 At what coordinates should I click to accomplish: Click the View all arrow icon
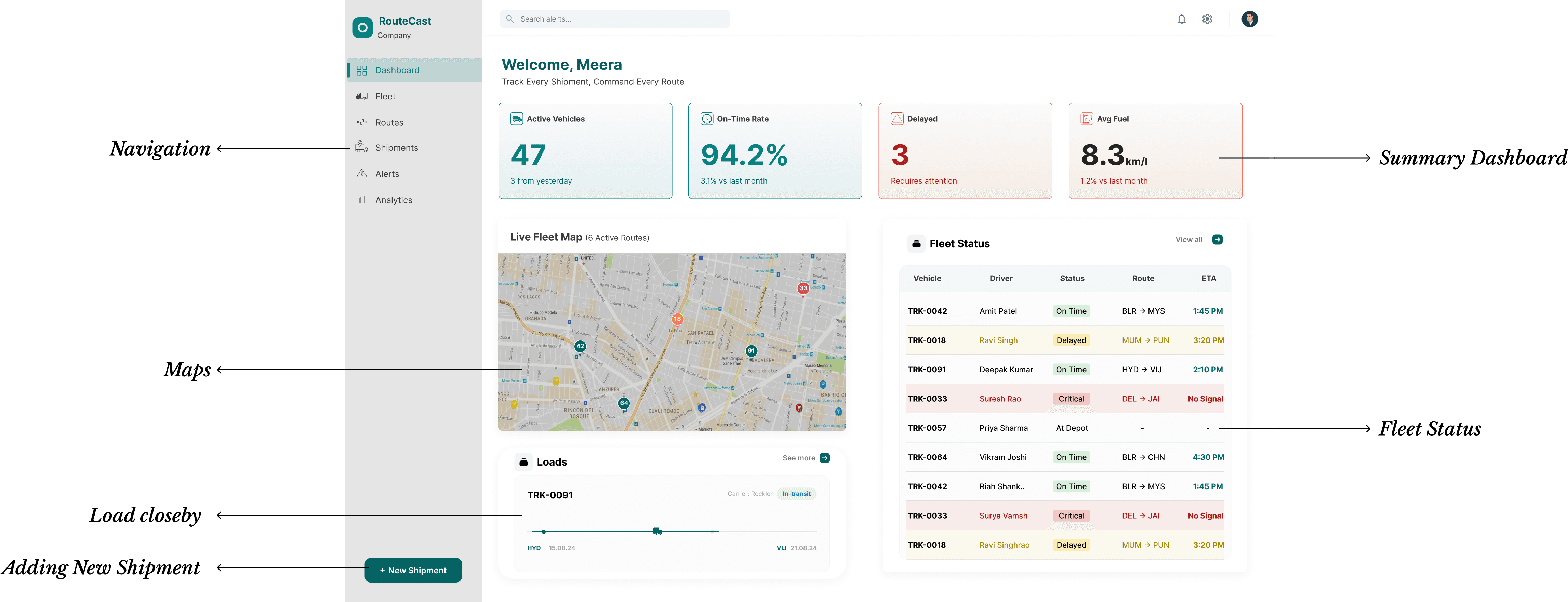coord(1217,239)
